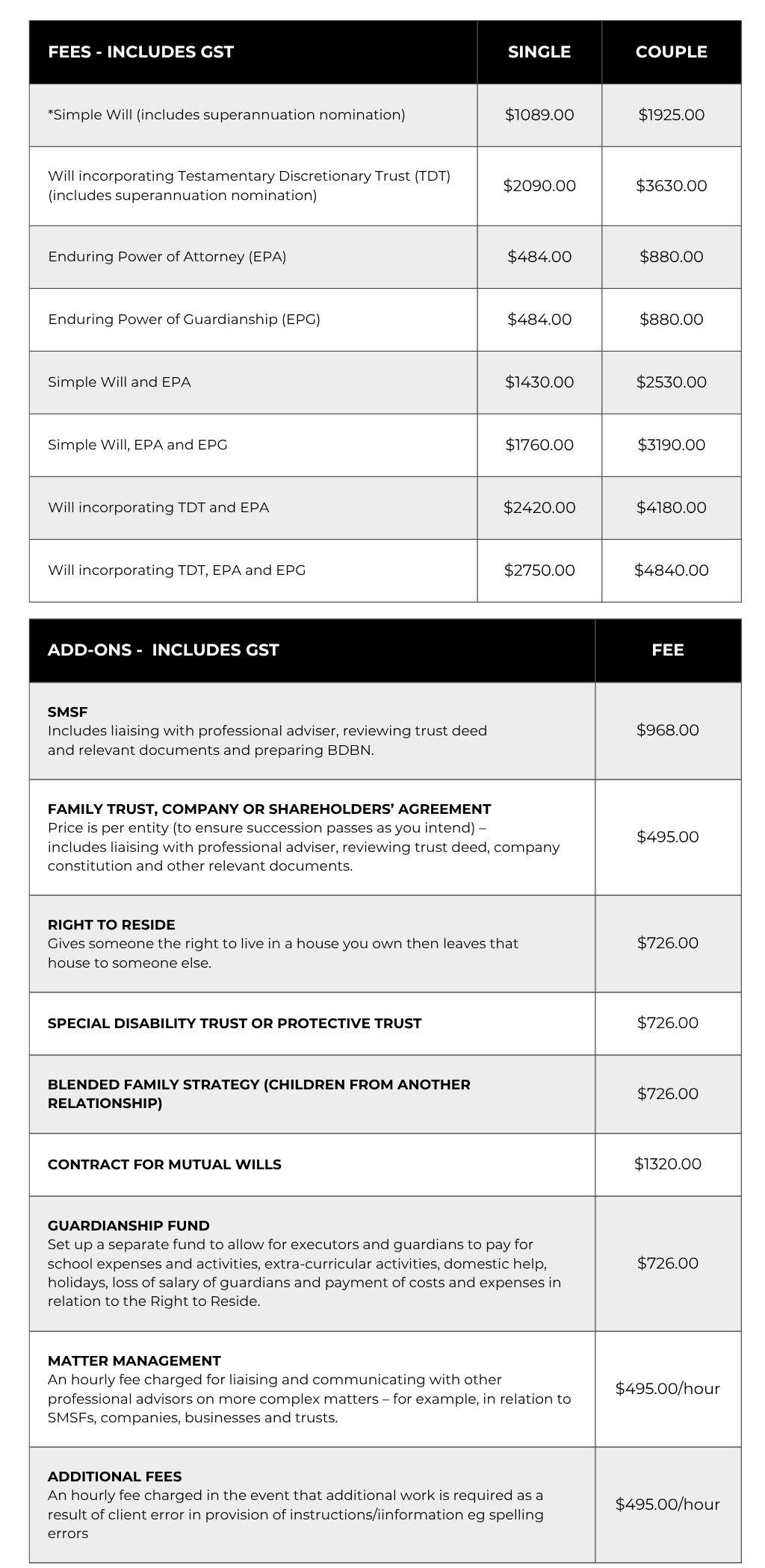
Task: Click the Enduring Power of Guardianship (EPG) row
Action: 385,320
